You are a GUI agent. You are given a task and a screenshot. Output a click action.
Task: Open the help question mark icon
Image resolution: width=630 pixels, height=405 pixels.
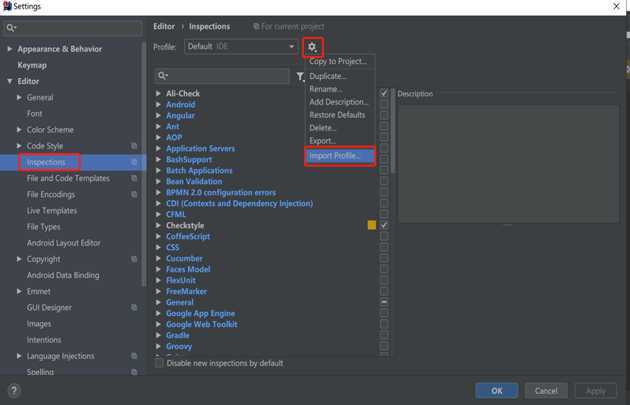(x=14, y=390)
